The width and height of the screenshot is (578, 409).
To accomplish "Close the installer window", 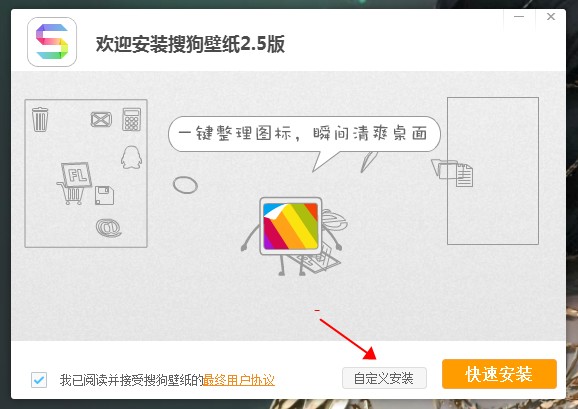I will pyautogui.click(x=551, y=17).
